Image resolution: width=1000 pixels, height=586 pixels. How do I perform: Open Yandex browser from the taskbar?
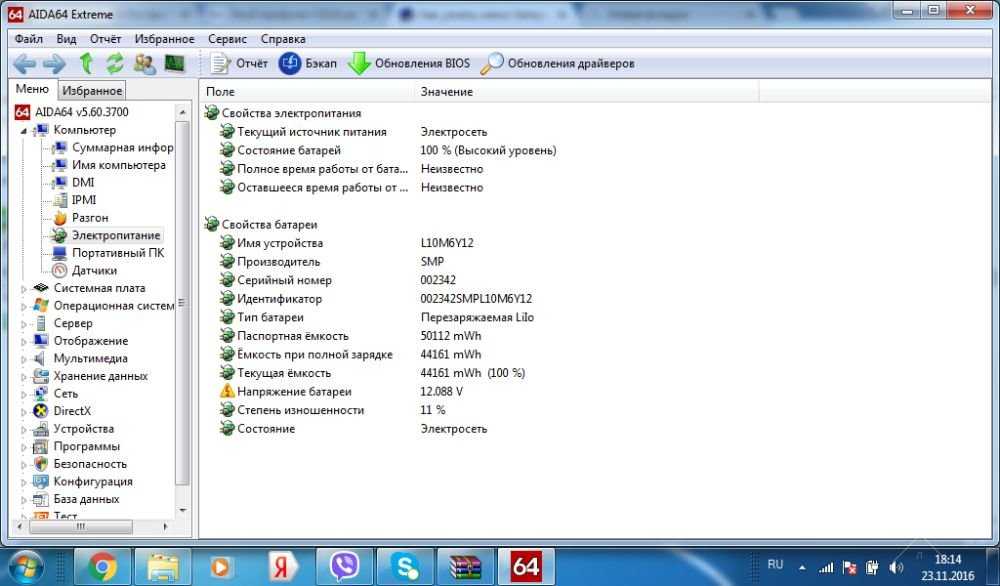tap(284, 566)
